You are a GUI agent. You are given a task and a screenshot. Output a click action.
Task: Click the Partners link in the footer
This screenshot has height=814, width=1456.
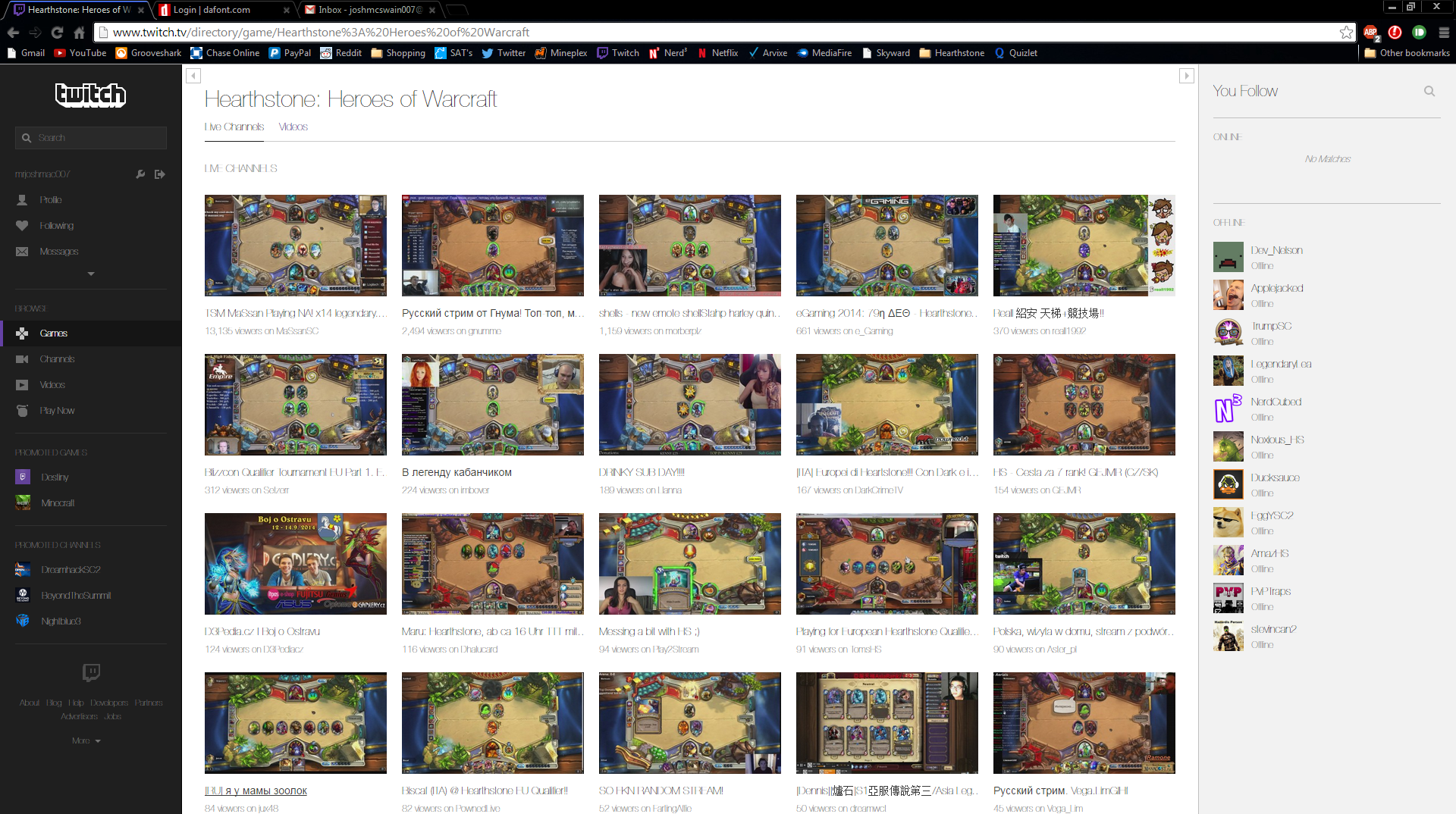[149, 703]
